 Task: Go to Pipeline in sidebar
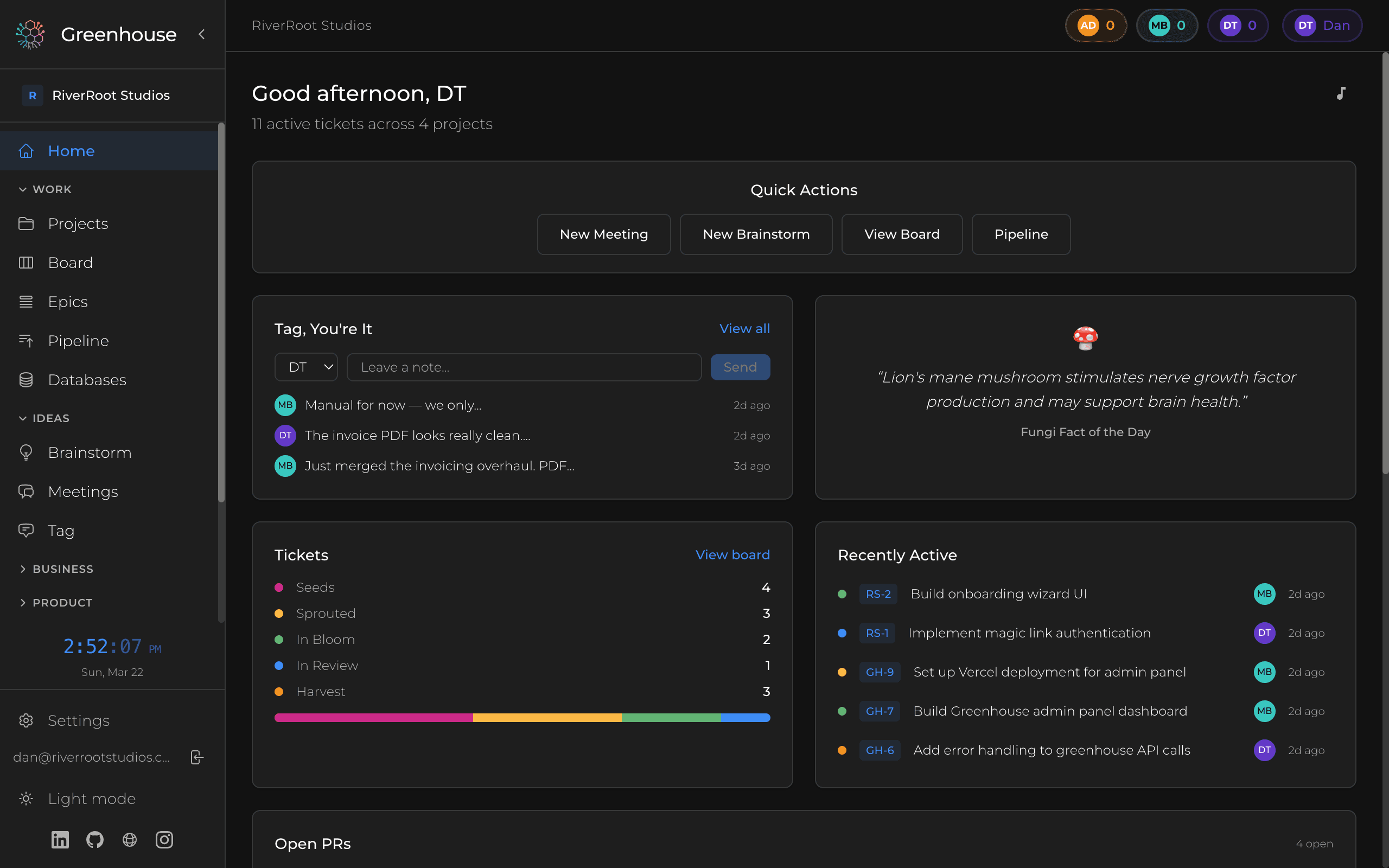[78, 341]
